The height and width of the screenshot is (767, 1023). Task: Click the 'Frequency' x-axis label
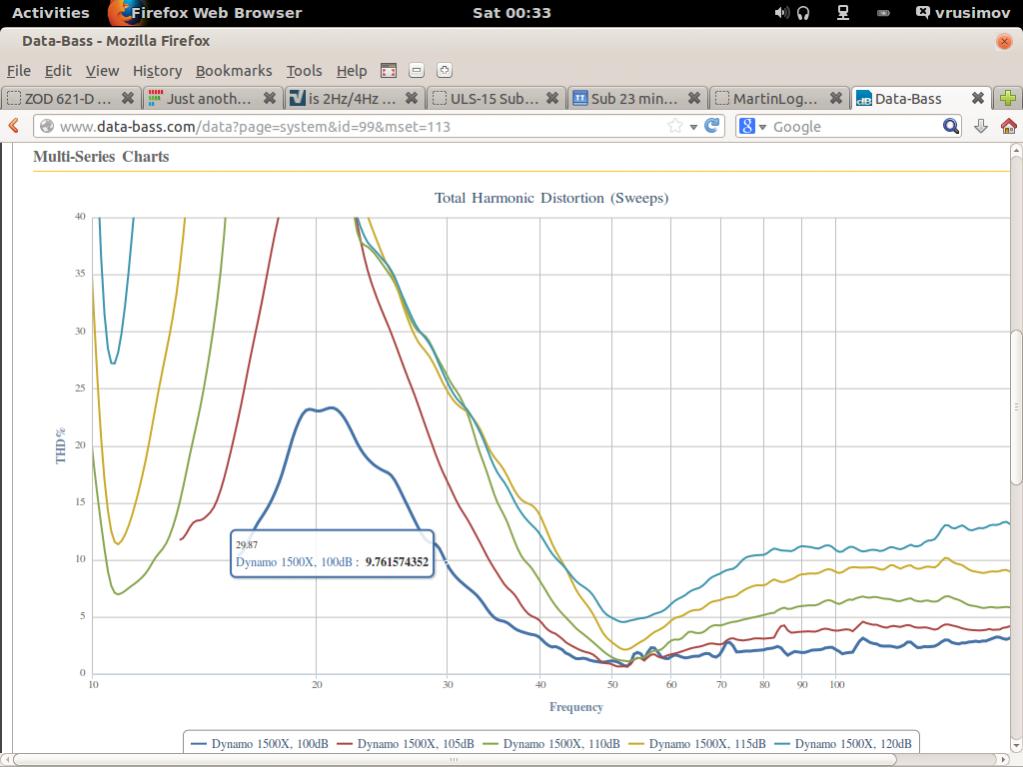pos(576,707)
